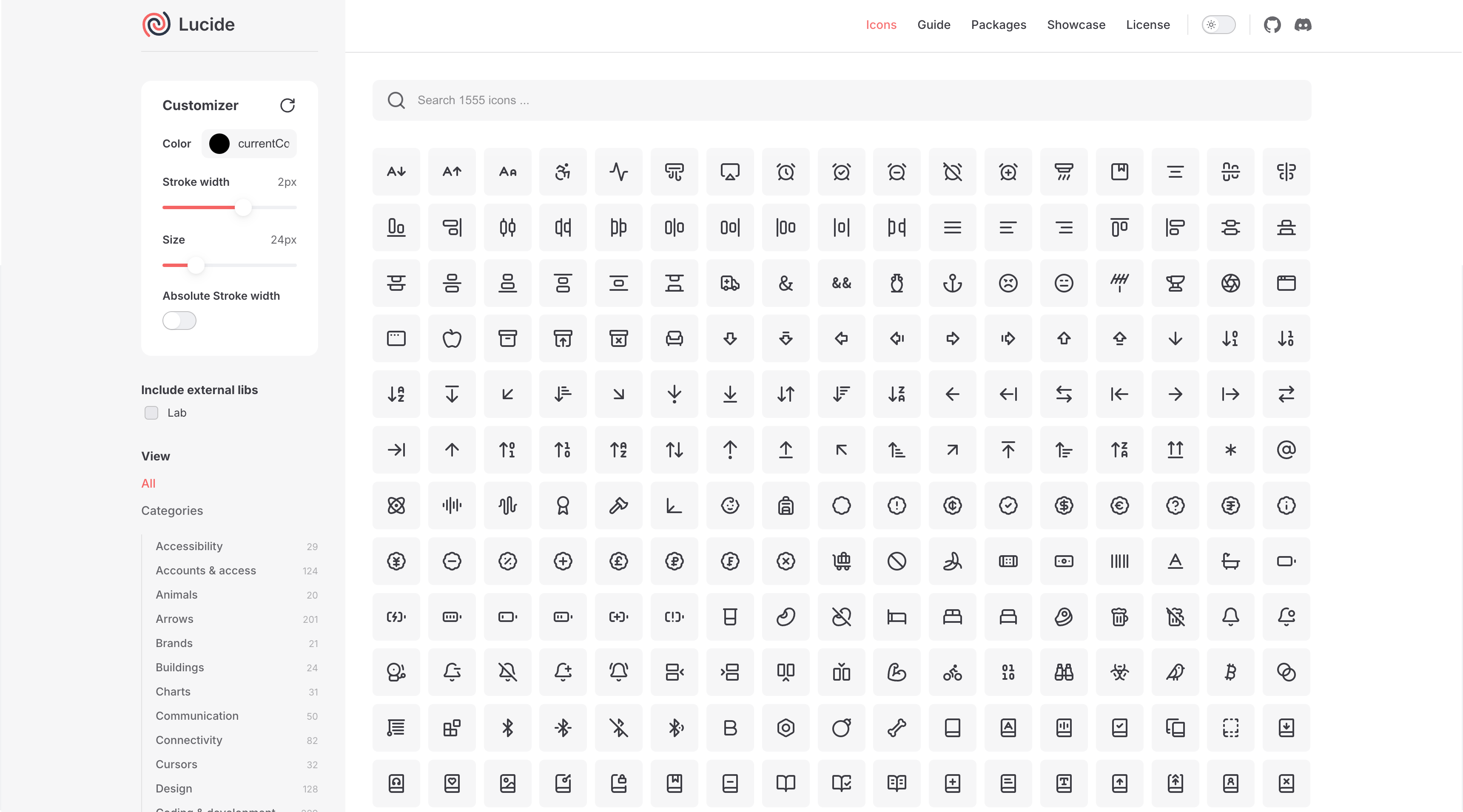Select the book-open icon
Screen dimensions: 1463x812
click(x=786, y=784)
